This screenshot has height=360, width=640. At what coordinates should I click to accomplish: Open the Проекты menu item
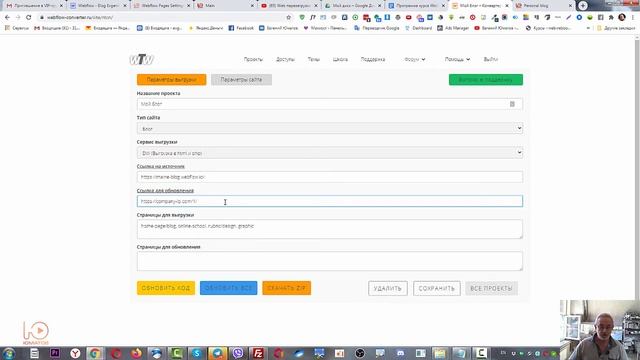tap(253, 59)
